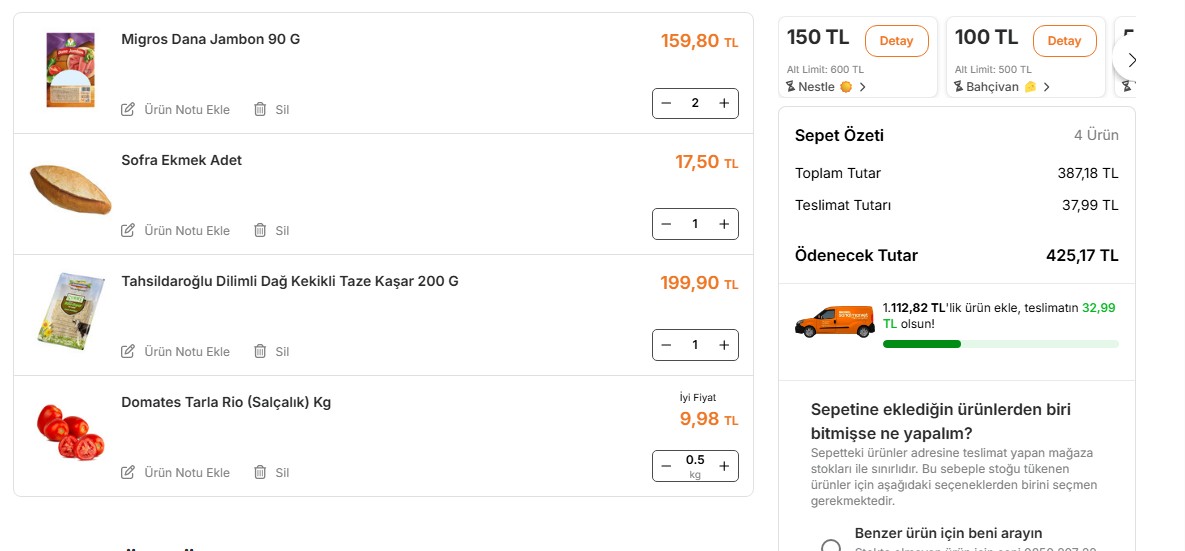Click pencil note icon for Domates Tarla Rio
Viewport: 1185px width, 551px height.
click(x=128, y=472)
